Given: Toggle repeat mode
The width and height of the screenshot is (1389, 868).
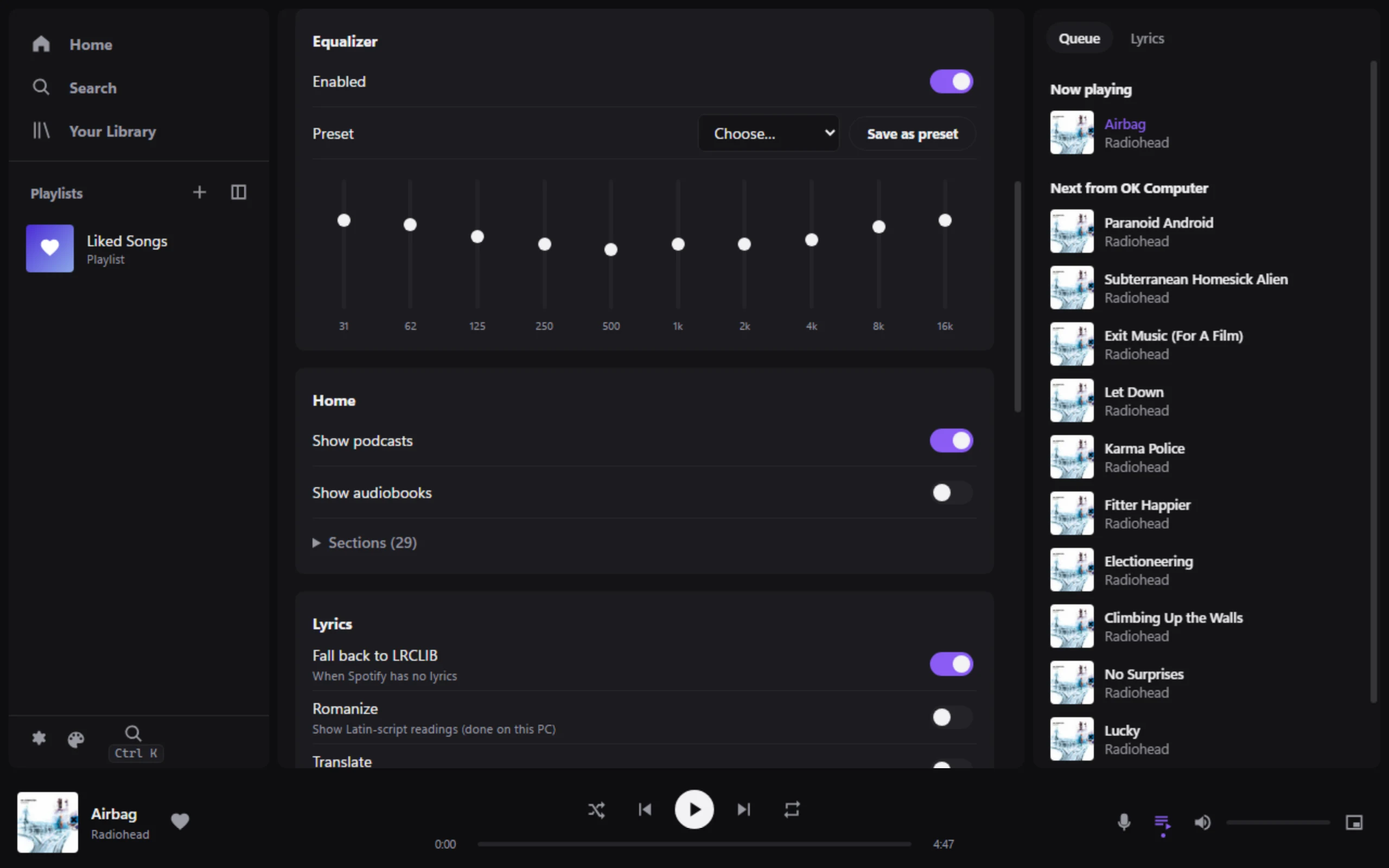Looking at the screenshot, I should (x=792, y=809).
